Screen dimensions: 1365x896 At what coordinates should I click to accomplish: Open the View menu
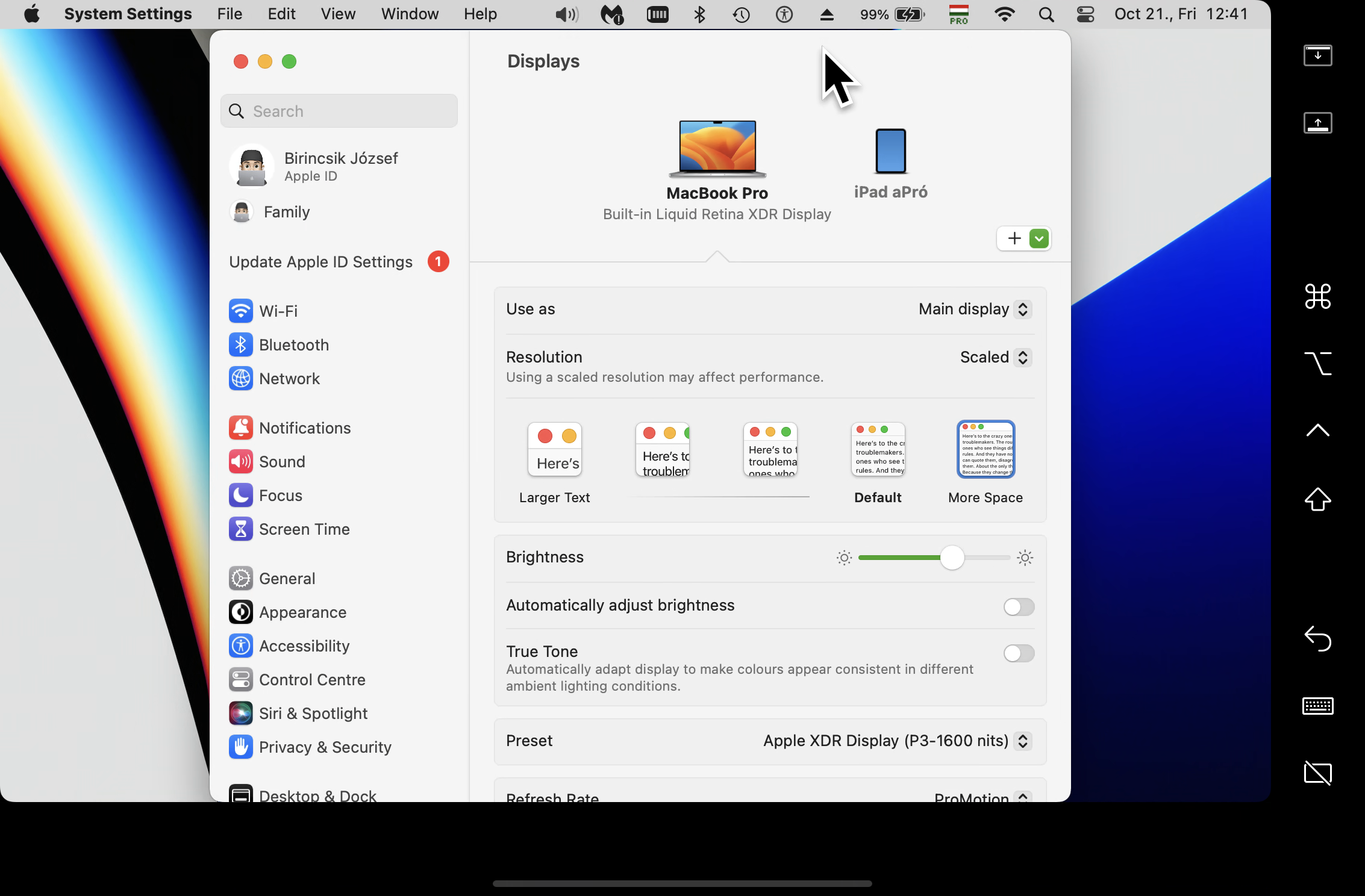pos(338,14)
